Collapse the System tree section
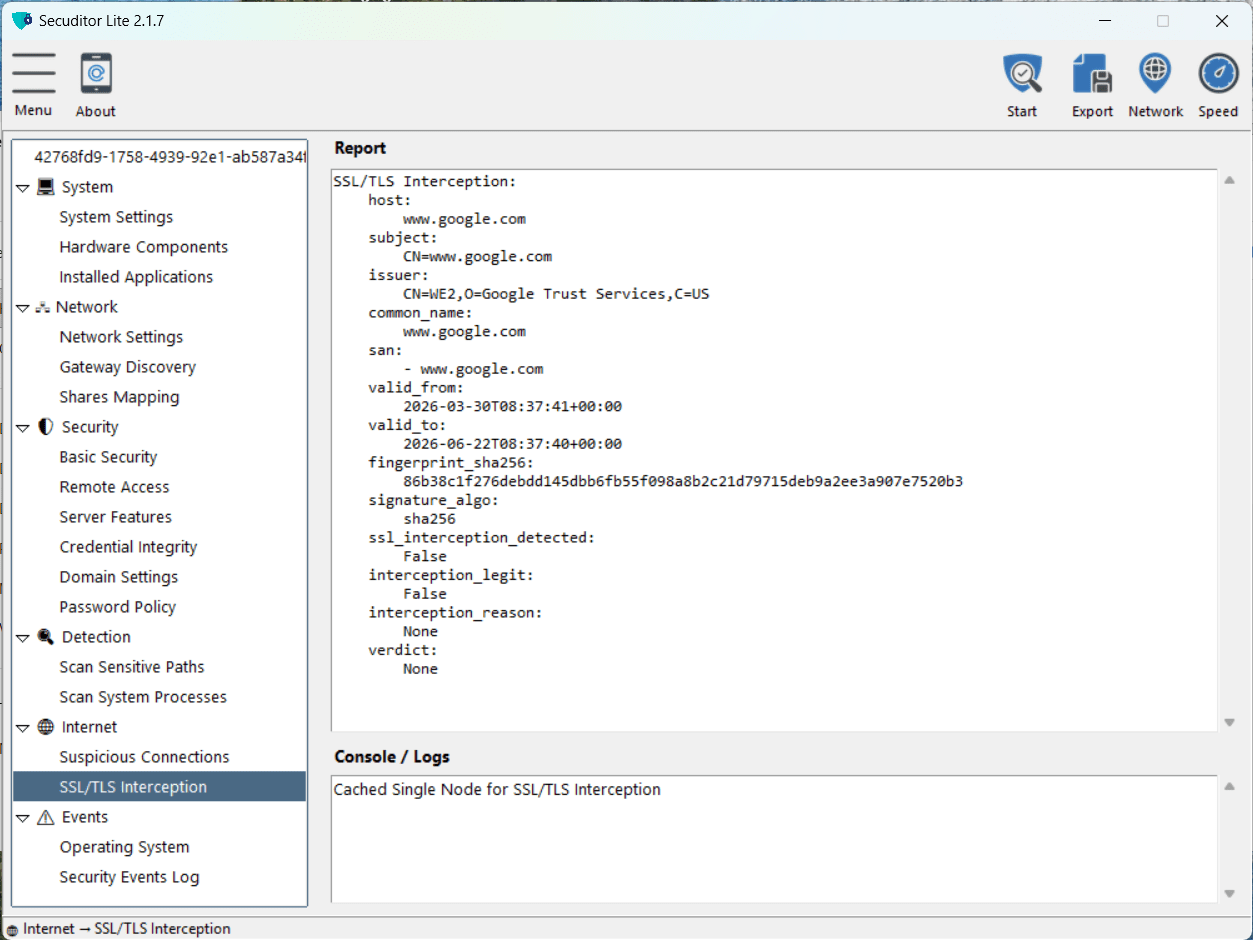 [23, 188]
